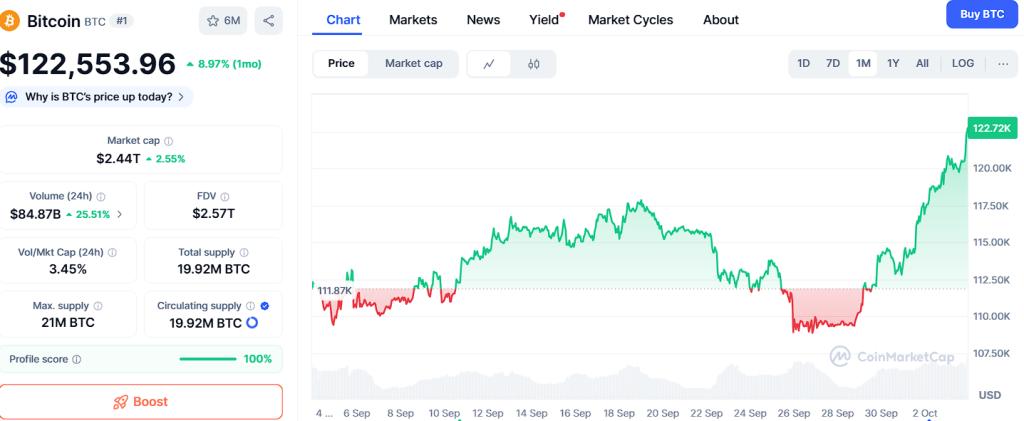The image size is (1024, 421).
Task: Open the chart more options menu
Action: pyautogui.click(x=1003, y=64)
